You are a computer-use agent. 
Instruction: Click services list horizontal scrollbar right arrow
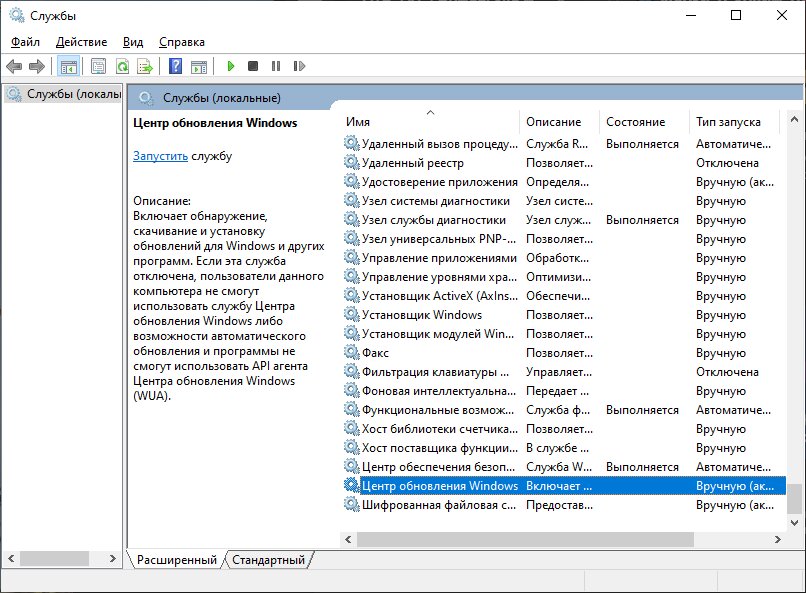777,540
